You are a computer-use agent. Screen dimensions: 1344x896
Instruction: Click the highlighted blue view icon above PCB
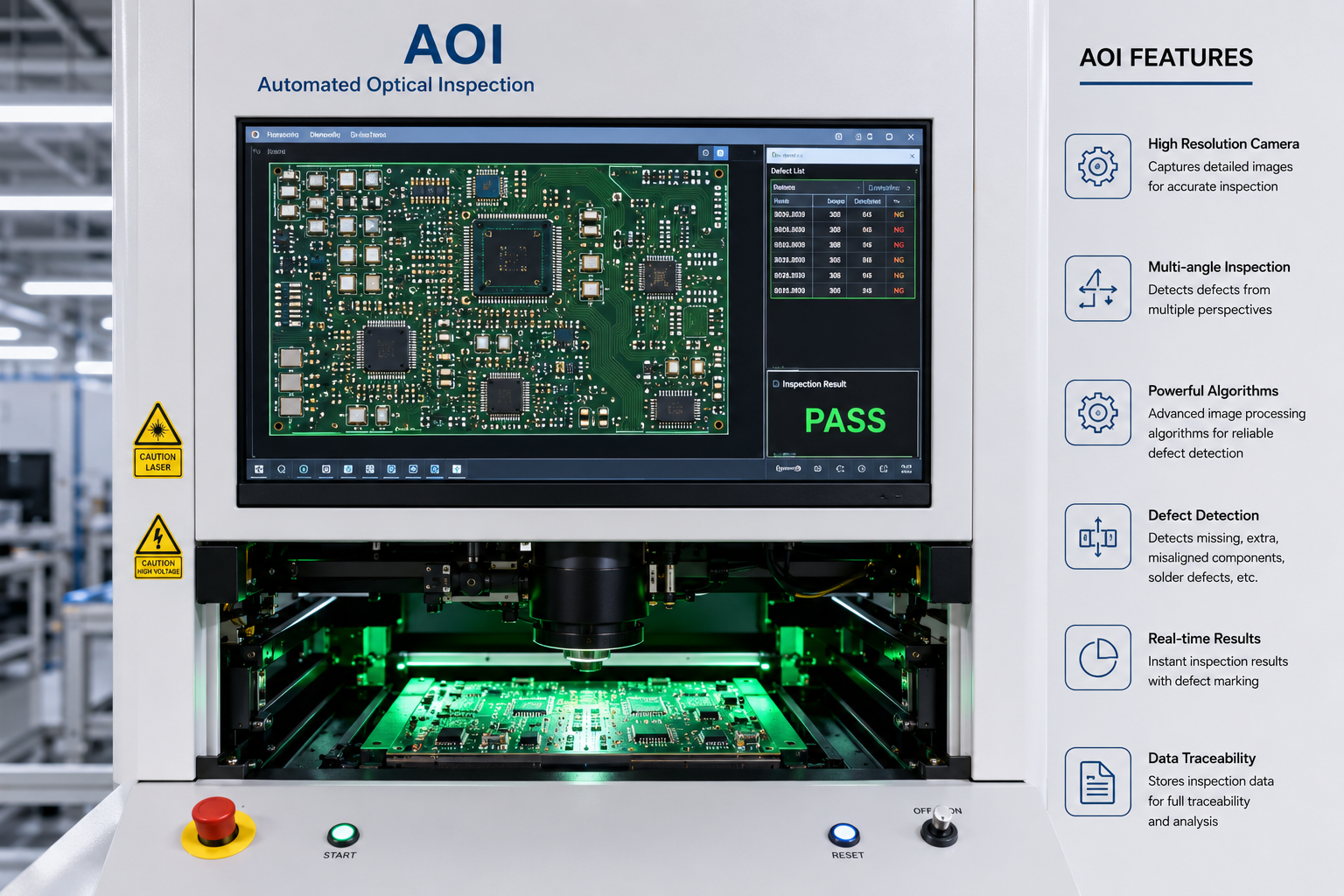point(721,153)
